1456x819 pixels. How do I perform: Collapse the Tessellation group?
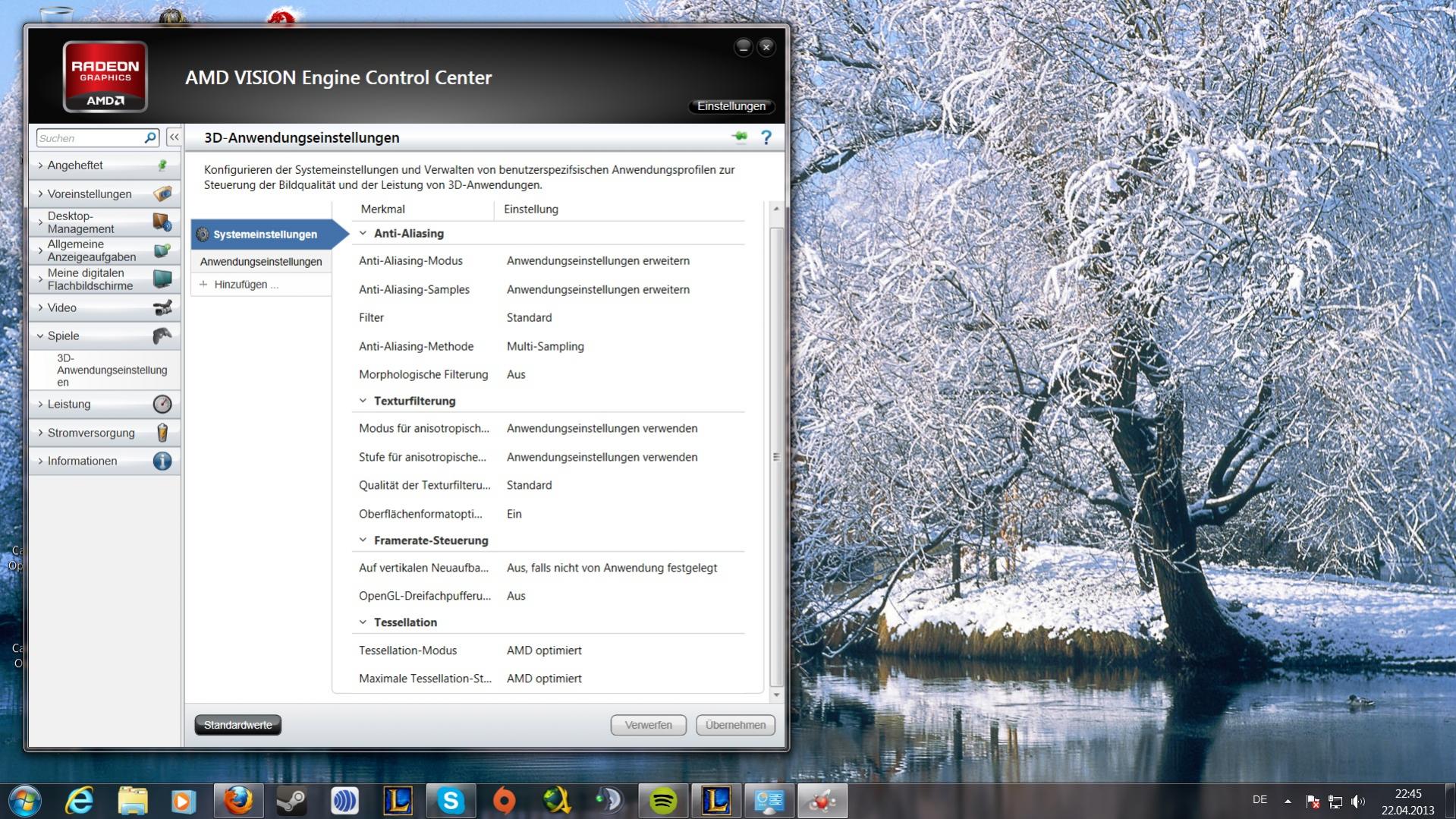tap(363, 622)
